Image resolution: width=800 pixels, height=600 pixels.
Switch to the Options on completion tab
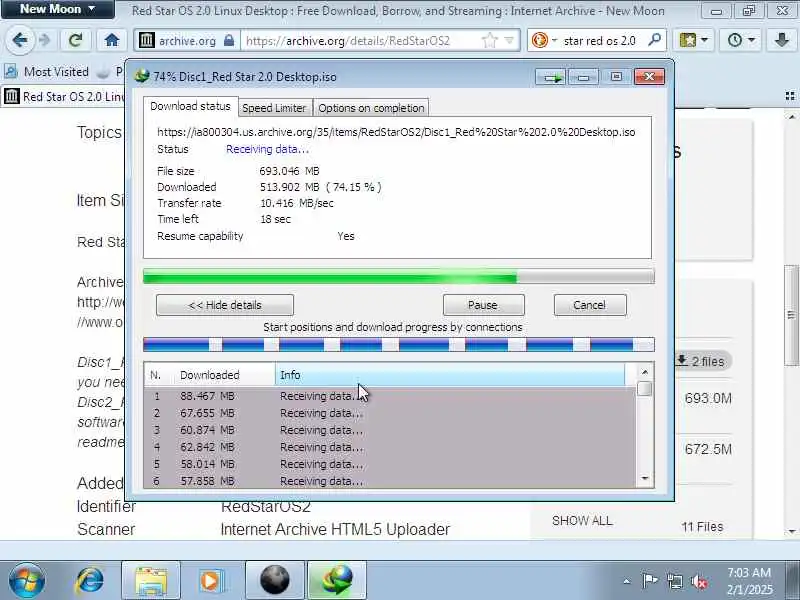click(371, 108)
